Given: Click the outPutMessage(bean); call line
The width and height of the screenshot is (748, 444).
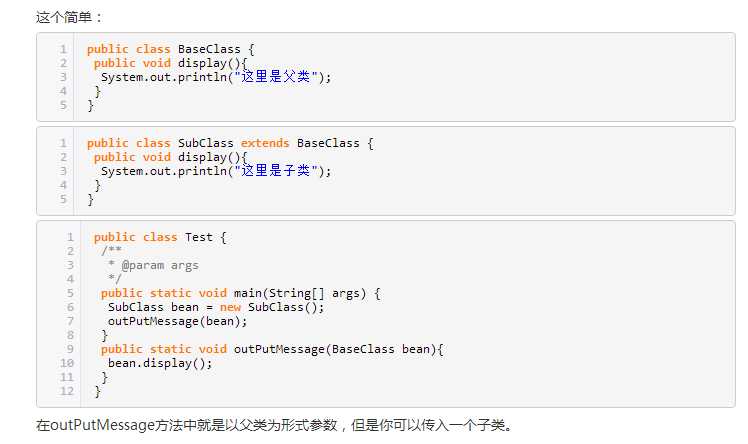Looking at the screenshot, I should (177, 321).
